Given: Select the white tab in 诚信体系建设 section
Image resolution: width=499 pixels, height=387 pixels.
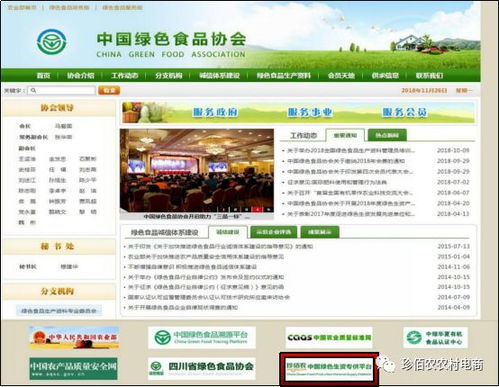Looking at the screenshot, I should [228, 232].
